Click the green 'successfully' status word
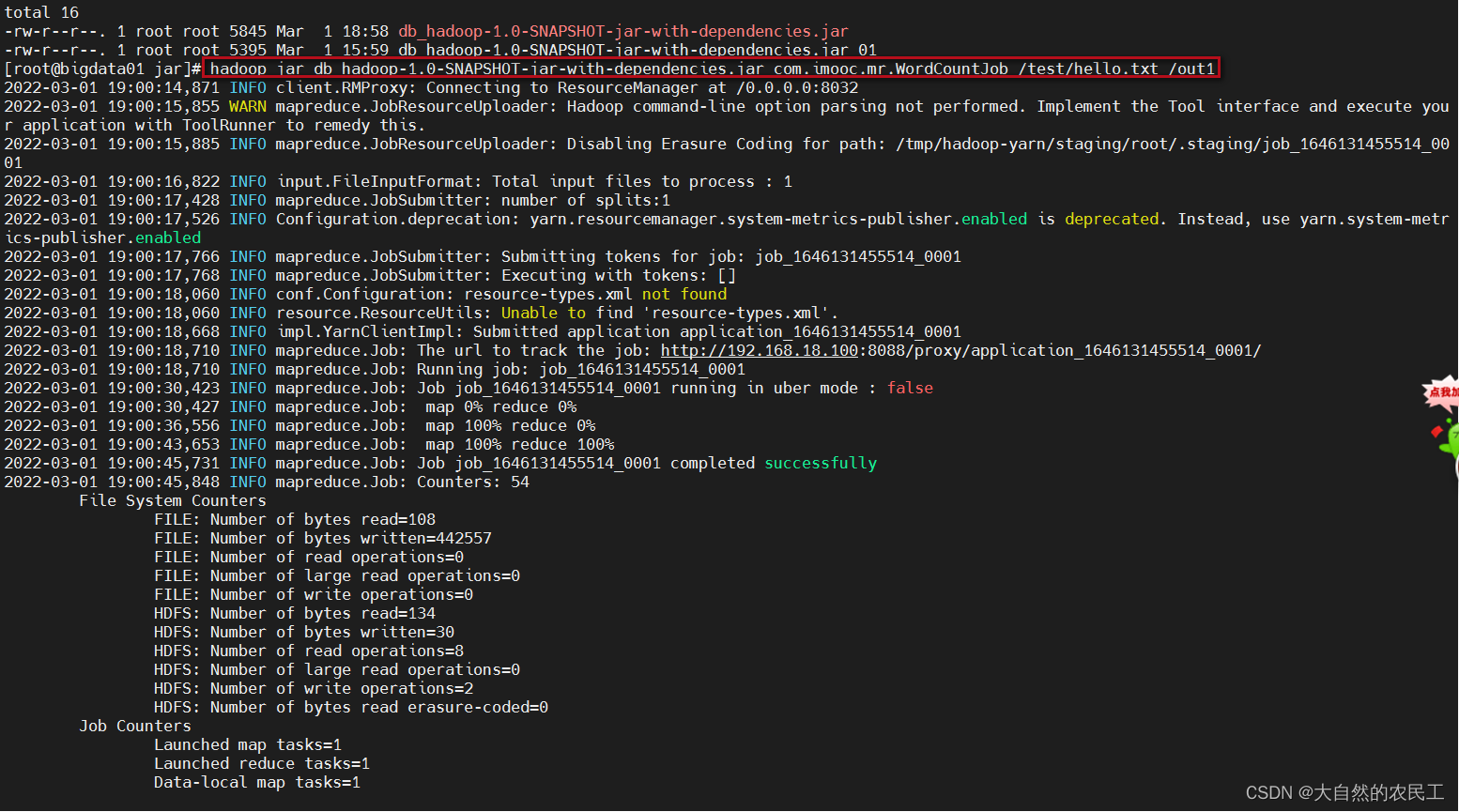This screenshot has width=1459, height=812. coord(821,463)
